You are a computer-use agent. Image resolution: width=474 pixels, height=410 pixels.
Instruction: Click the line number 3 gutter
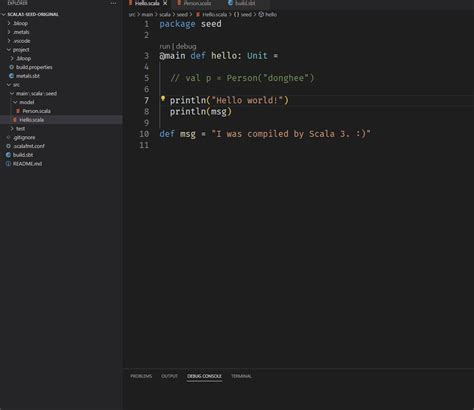click(x=146, y=56)
